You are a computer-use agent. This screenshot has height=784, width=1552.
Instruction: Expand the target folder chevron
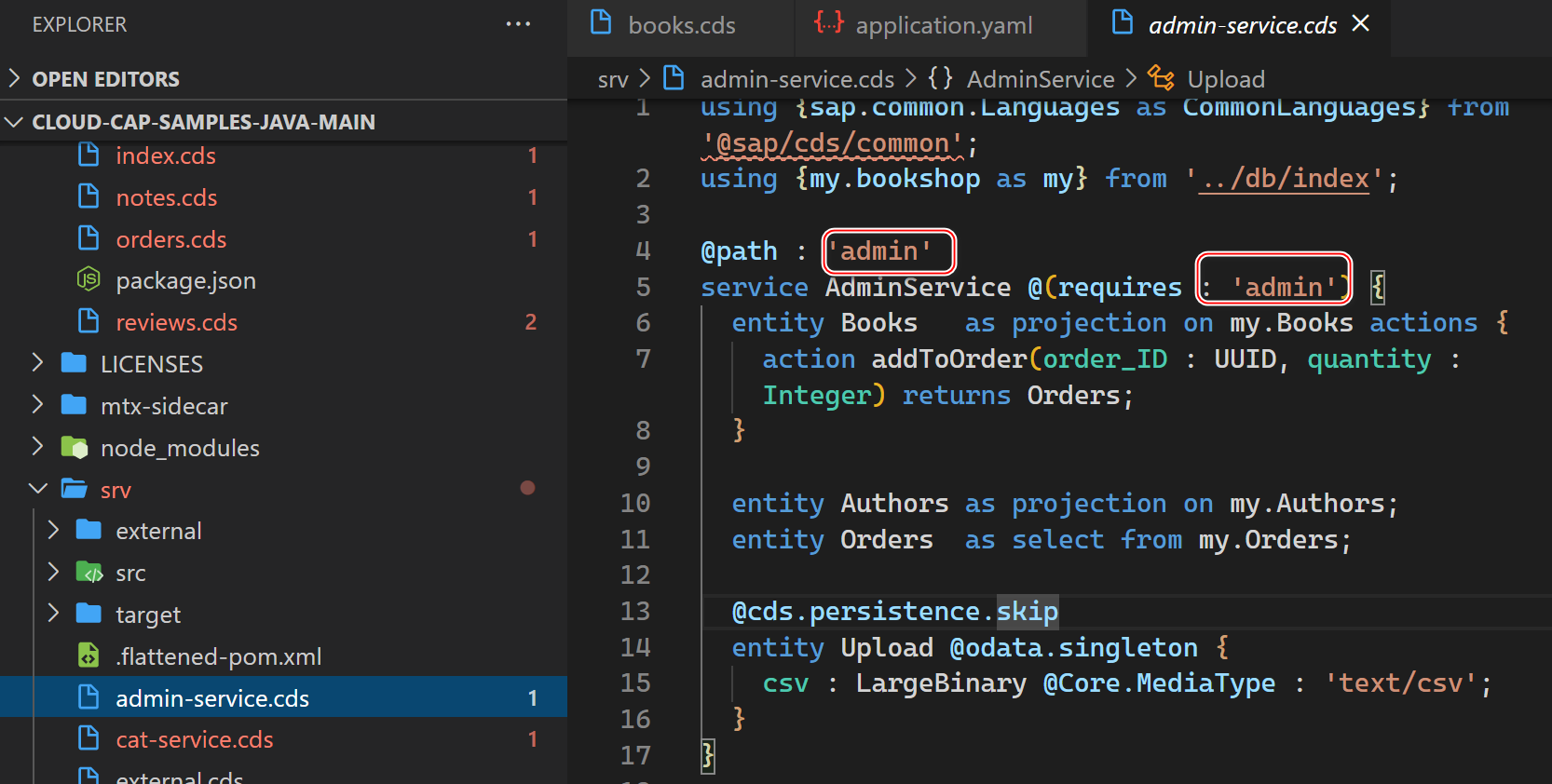53,613
